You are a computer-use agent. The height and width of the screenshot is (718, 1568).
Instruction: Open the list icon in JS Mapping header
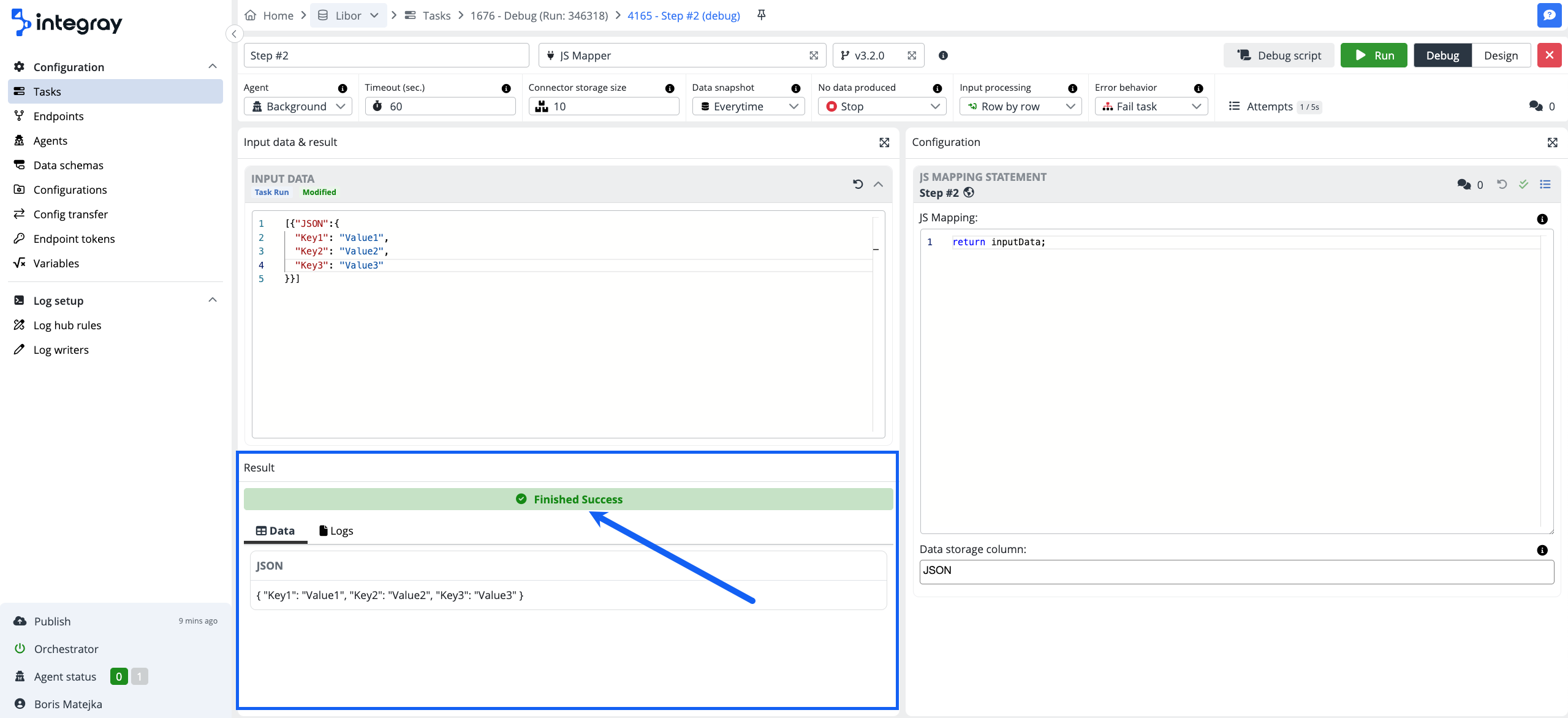(x=1545, y=184)
